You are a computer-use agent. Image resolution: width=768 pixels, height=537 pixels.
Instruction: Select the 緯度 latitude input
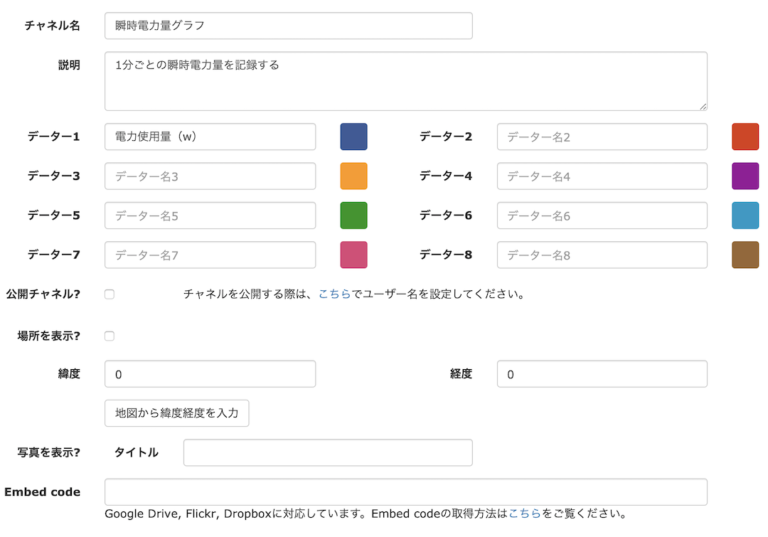pyautogui.click(x=210, y=375)
